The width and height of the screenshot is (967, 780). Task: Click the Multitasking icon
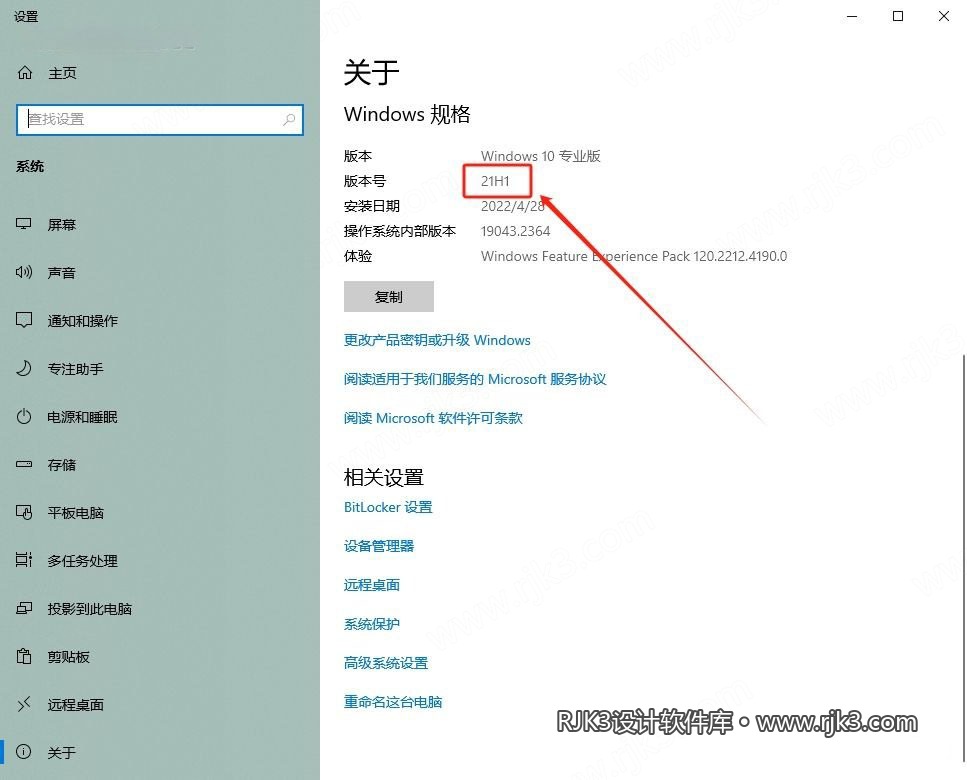[23, 560]
